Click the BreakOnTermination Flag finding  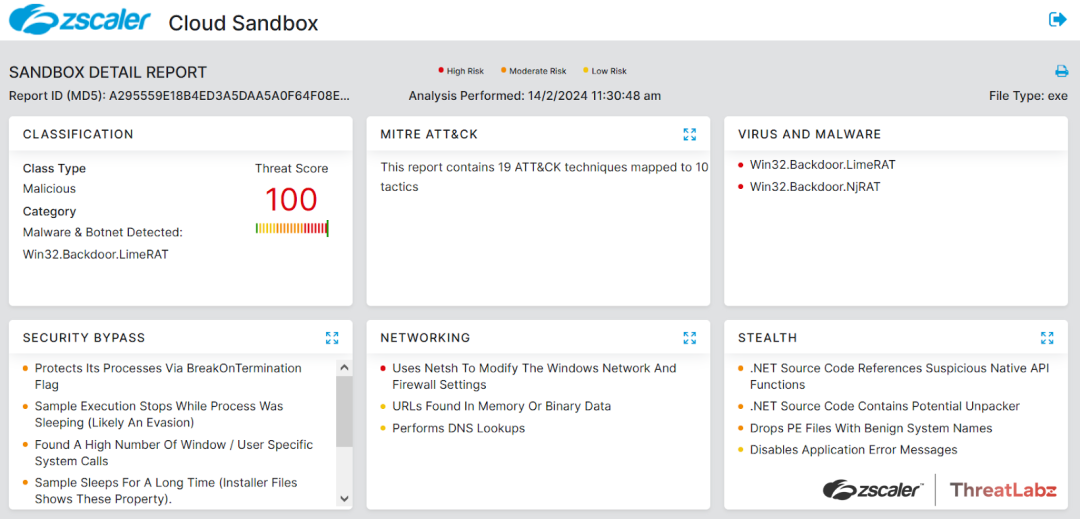167,376
